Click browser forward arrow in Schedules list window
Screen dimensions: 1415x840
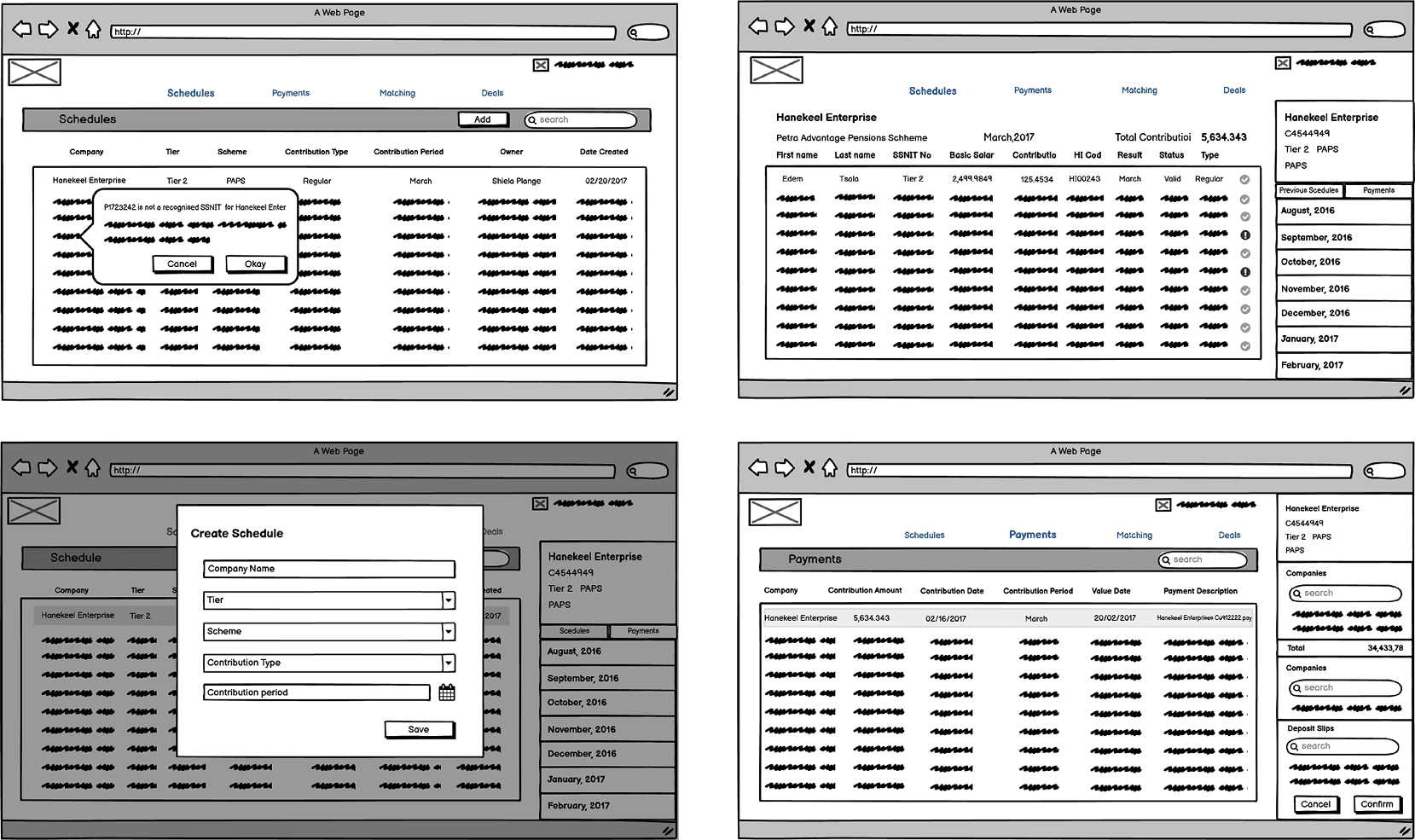coord(49,30)
